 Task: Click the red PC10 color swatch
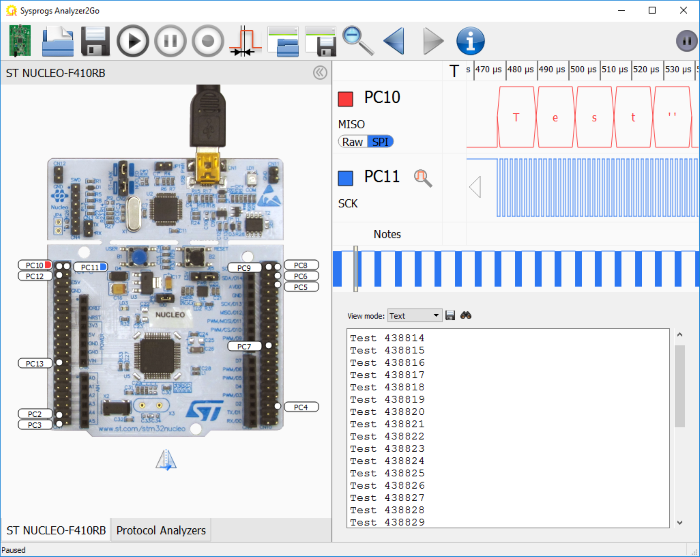tap(346, 98)
